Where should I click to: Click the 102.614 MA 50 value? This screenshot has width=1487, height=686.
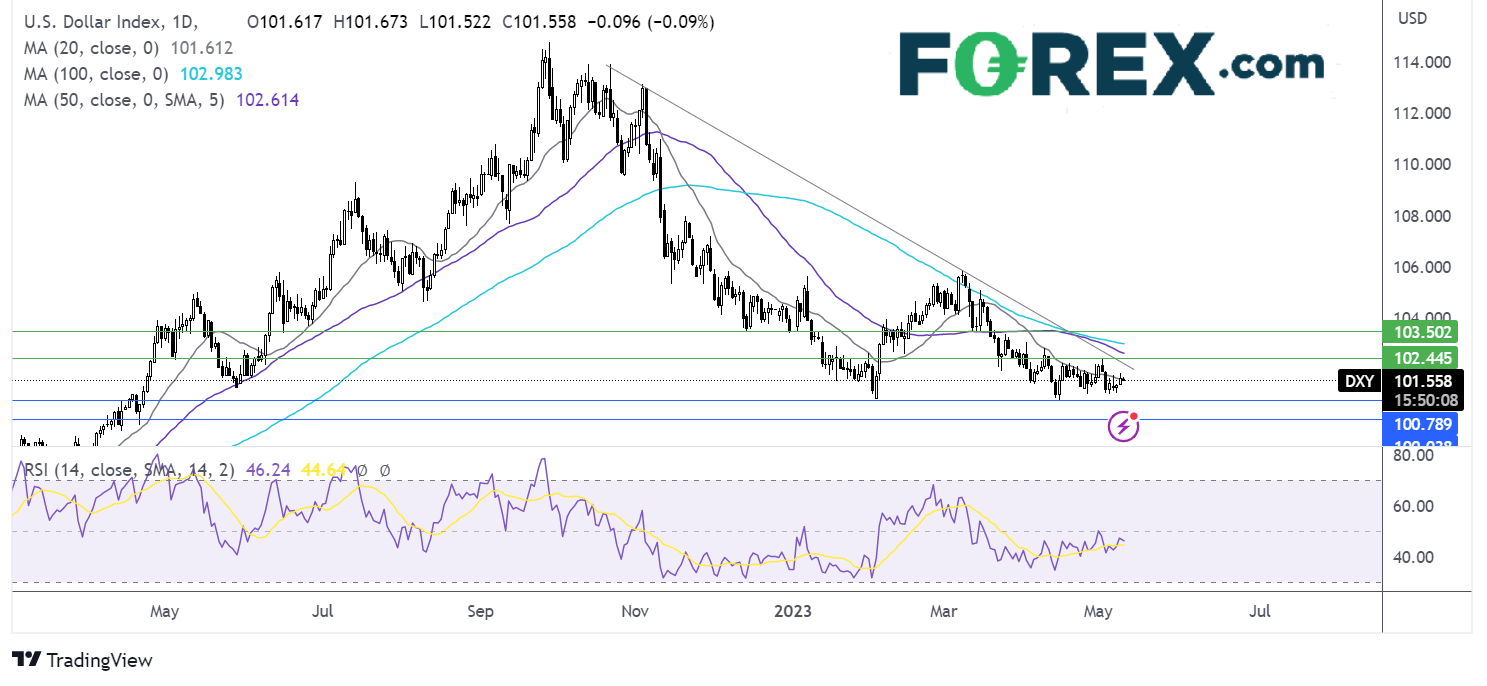click(x=267, y=100)
